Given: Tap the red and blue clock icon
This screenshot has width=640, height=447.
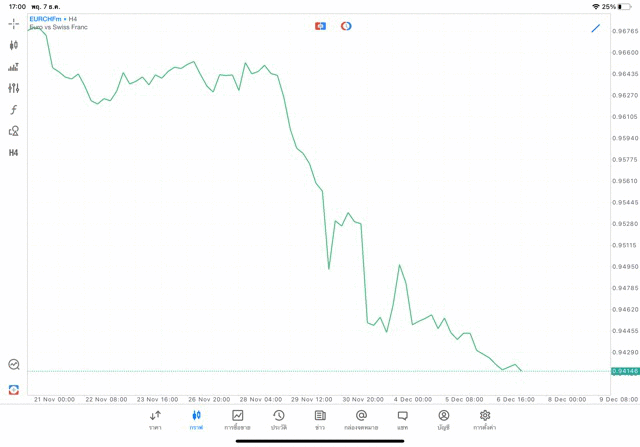Looking at the screenshot, I should click(x=346, y=26).
